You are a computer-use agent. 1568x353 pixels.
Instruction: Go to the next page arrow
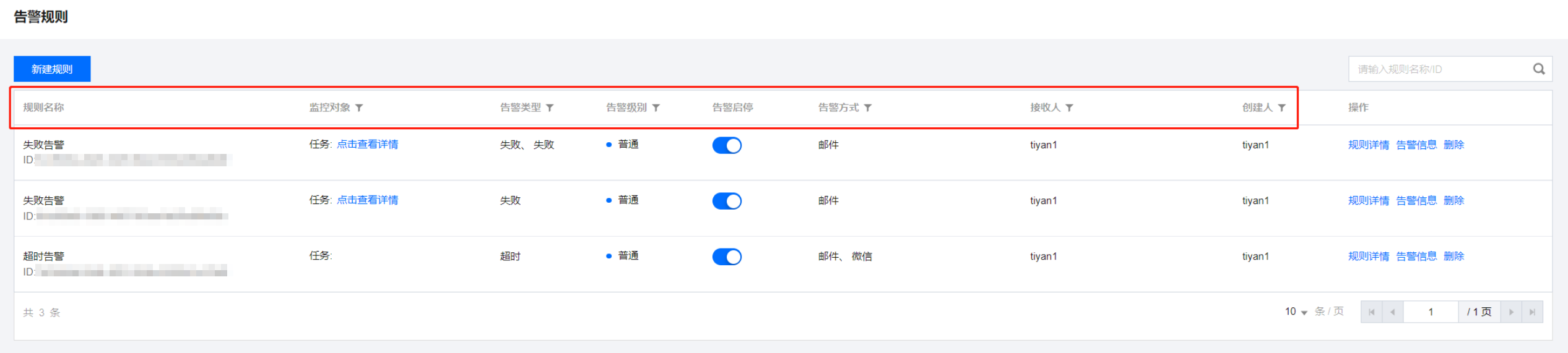pos(1511,312)
